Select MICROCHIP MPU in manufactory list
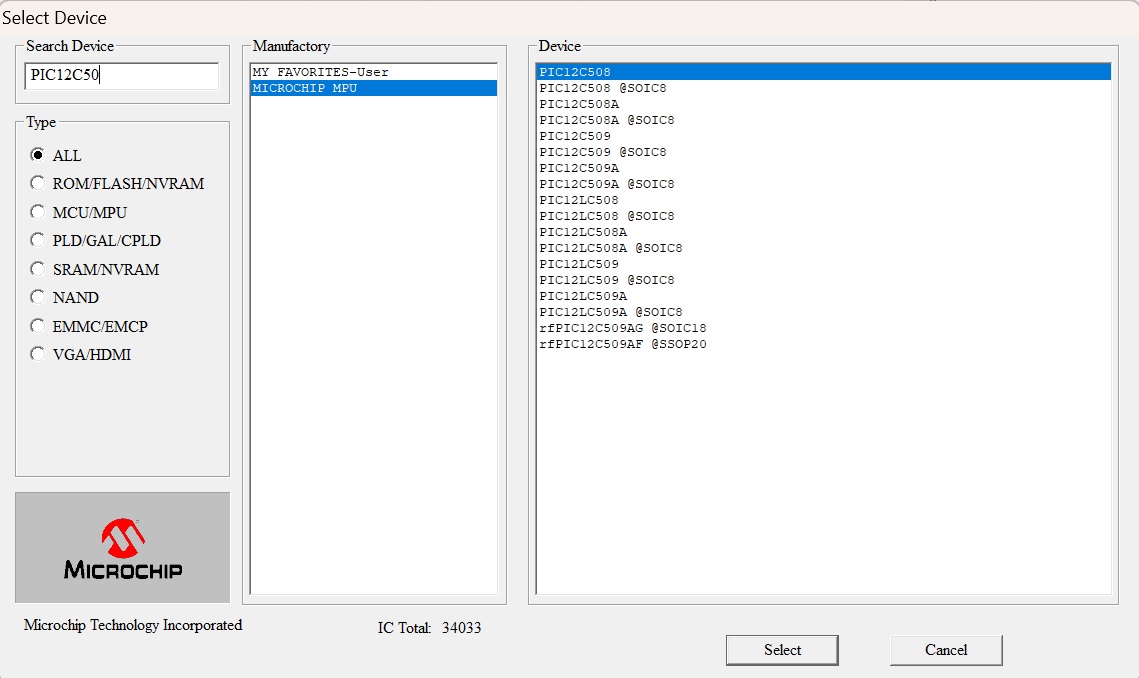 (305, 88)
